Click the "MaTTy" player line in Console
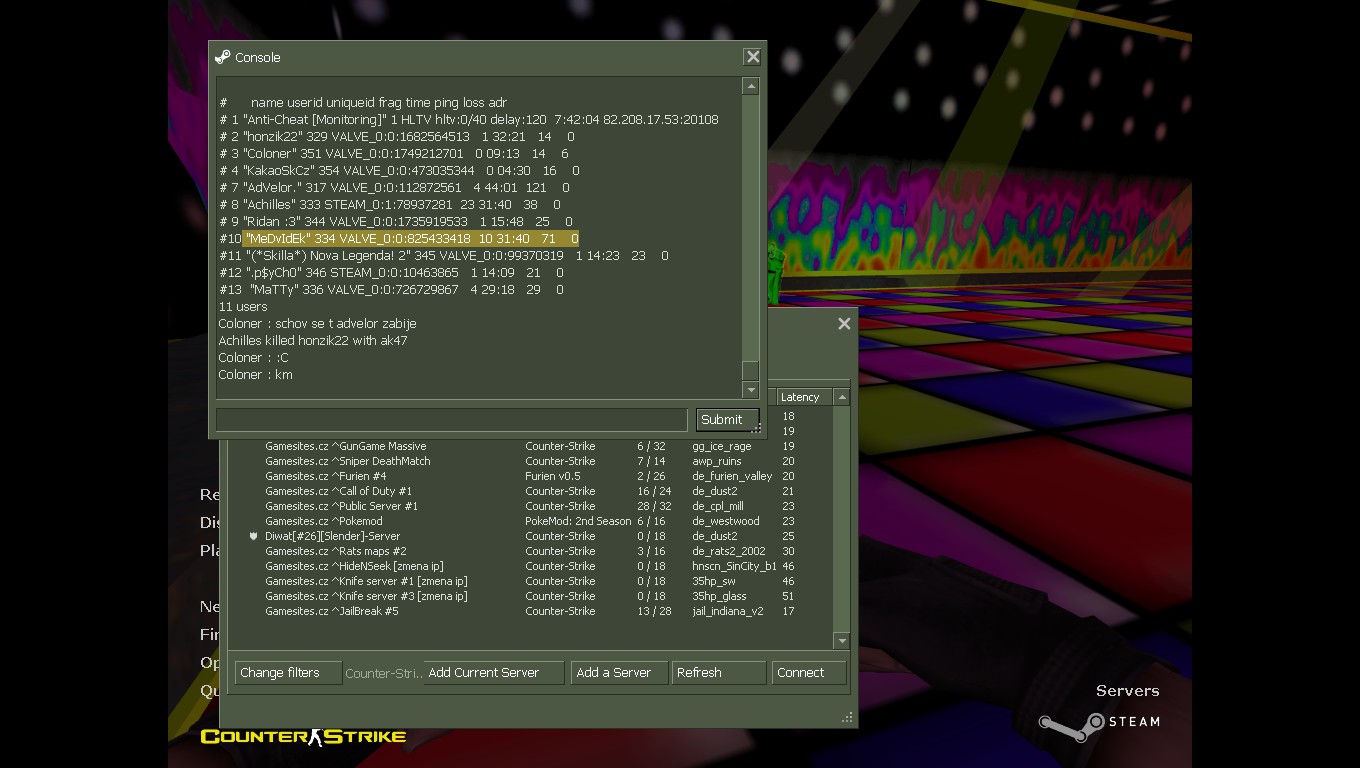 [x=391, y=289]
